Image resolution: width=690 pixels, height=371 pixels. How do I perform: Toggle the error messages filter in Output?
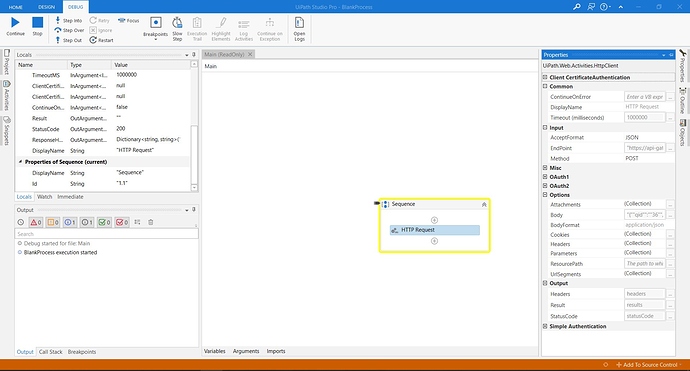tap(36, 222)
